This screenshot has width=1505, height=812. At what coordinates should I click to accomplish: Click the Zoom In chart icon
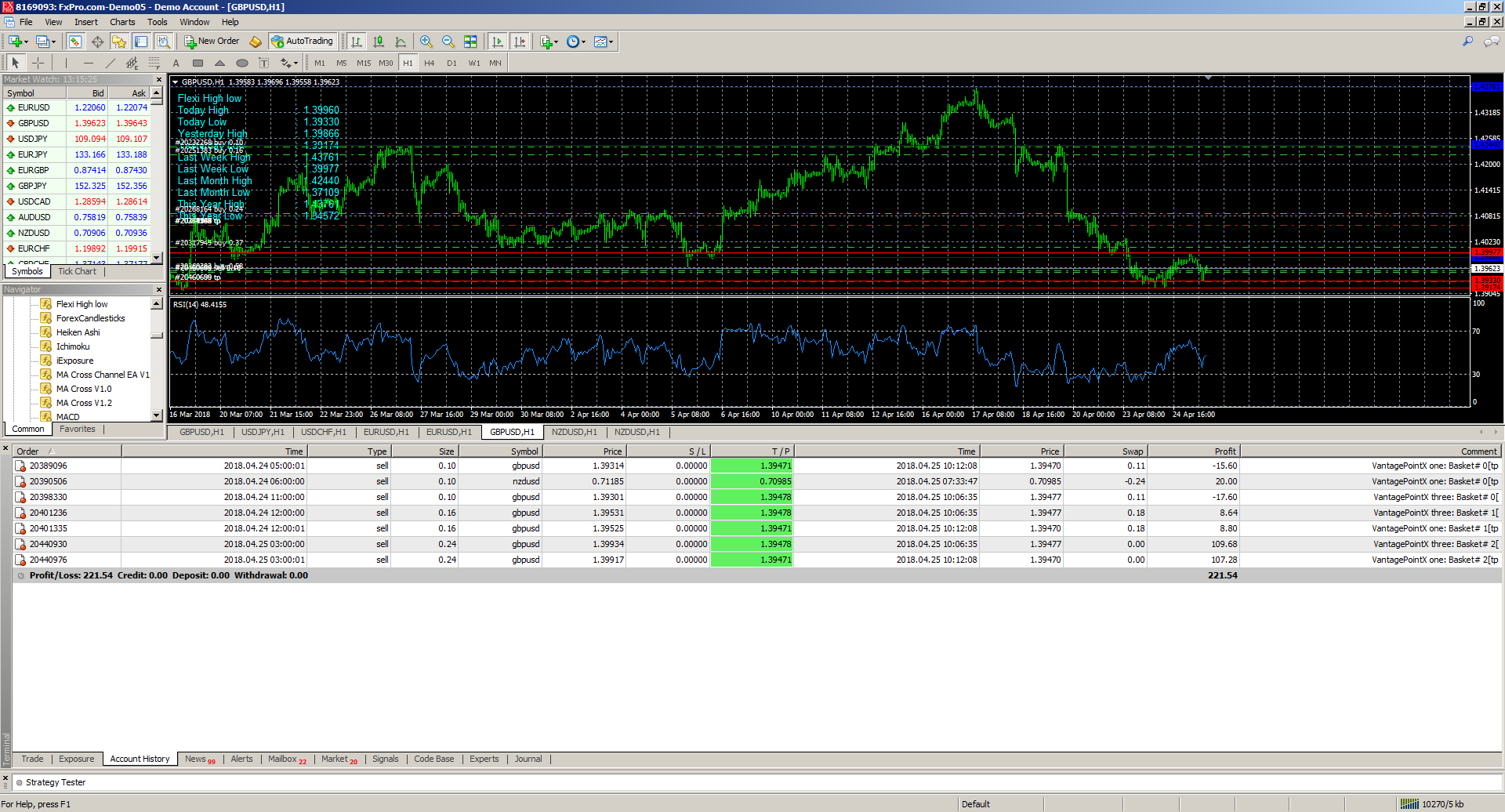[426, 42]
